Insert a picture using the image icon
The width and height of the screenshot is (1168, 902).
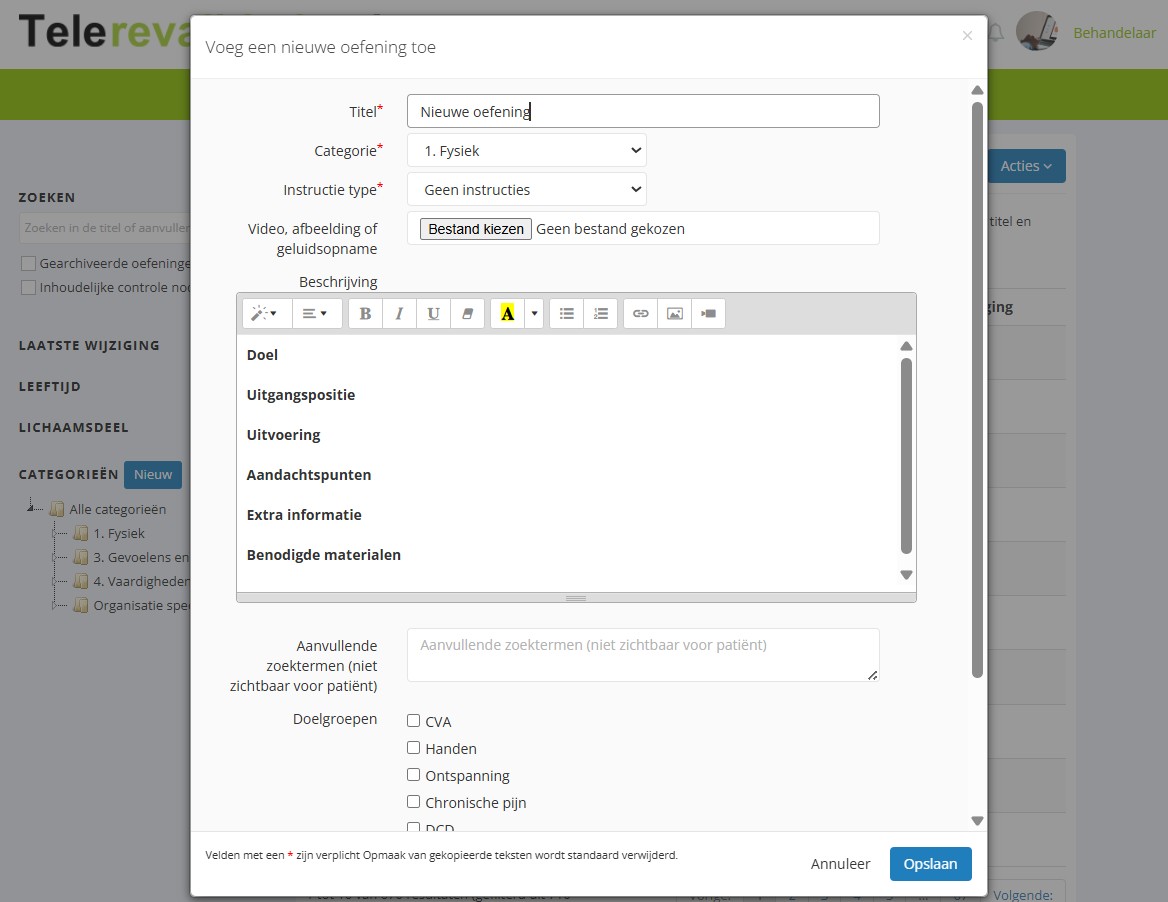pos(675,314)
